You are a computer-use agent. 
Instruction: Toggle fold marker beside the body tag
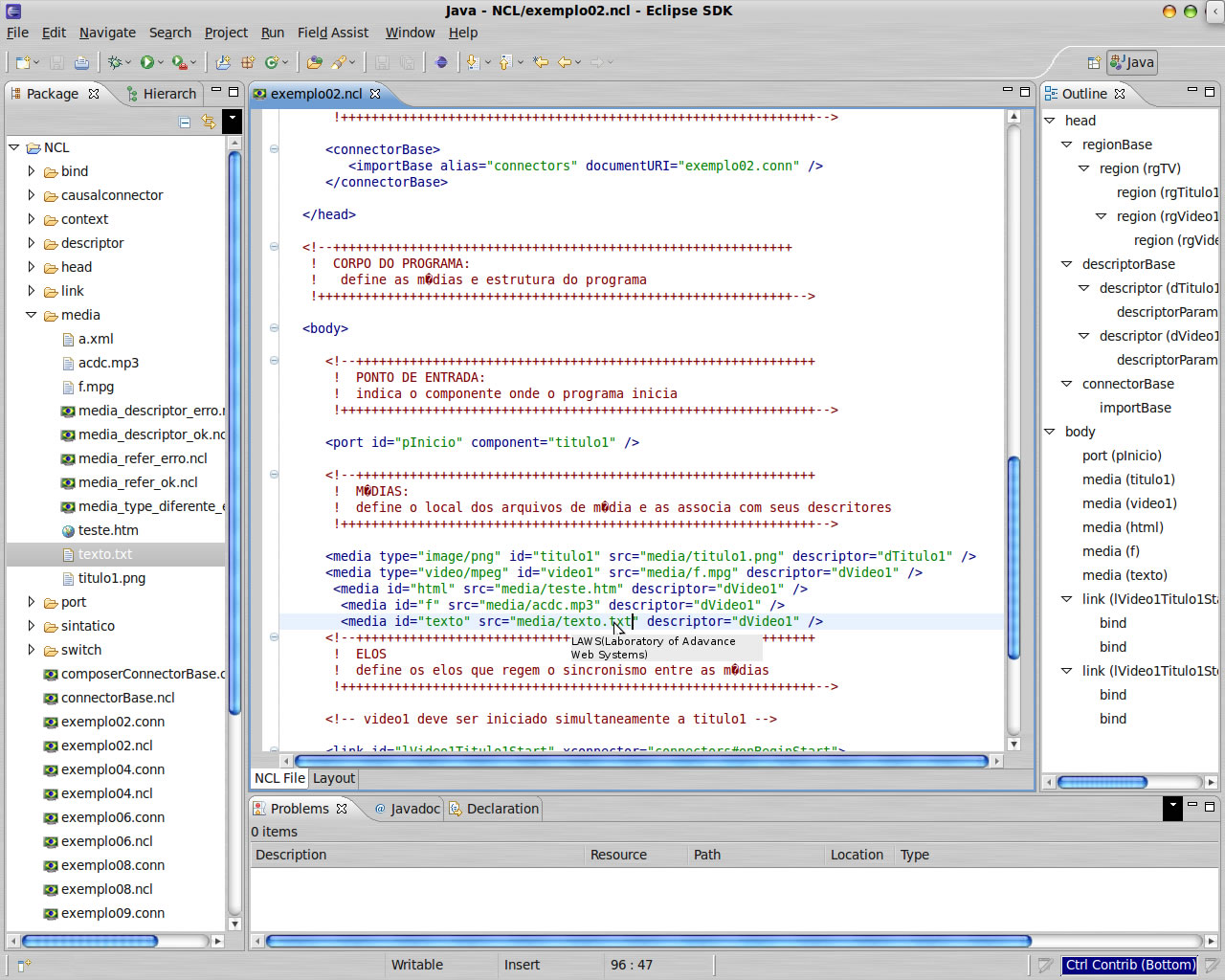274,328
